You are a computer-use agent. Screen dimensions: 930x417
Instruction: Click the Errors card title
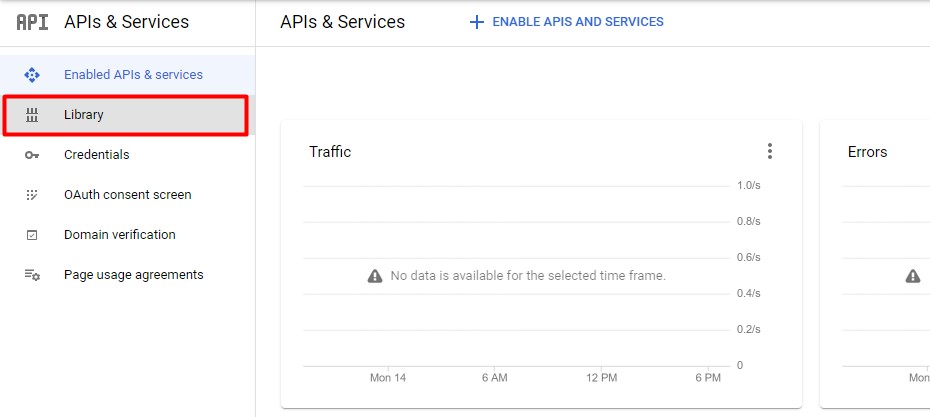[867, 152]
